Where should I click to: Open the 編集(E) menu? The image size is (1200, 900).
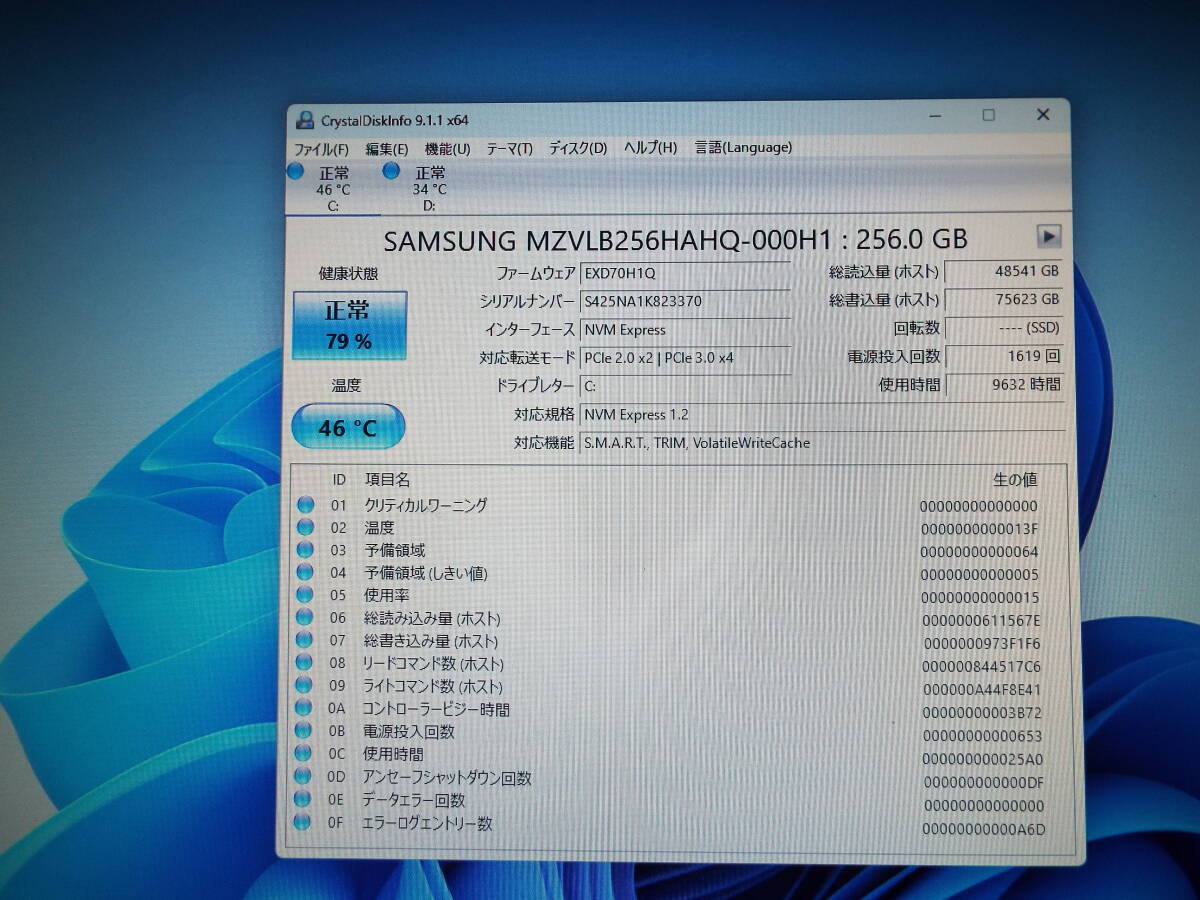(x=386, y=148)
